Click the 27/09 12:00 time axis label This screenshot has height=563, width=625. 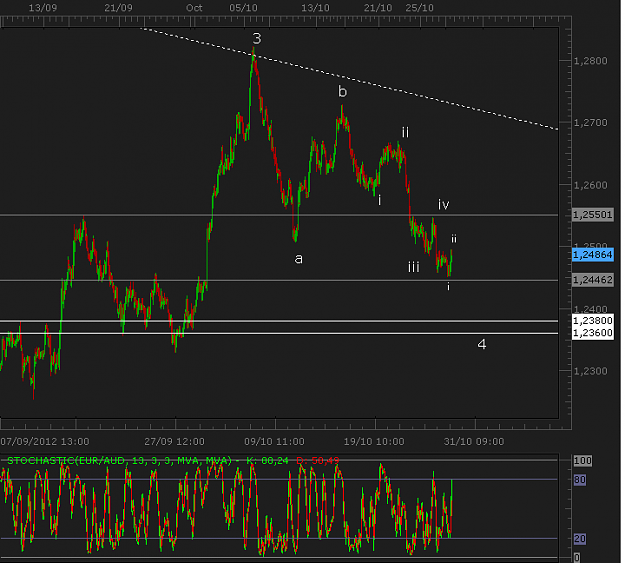[x=174, y=442]
